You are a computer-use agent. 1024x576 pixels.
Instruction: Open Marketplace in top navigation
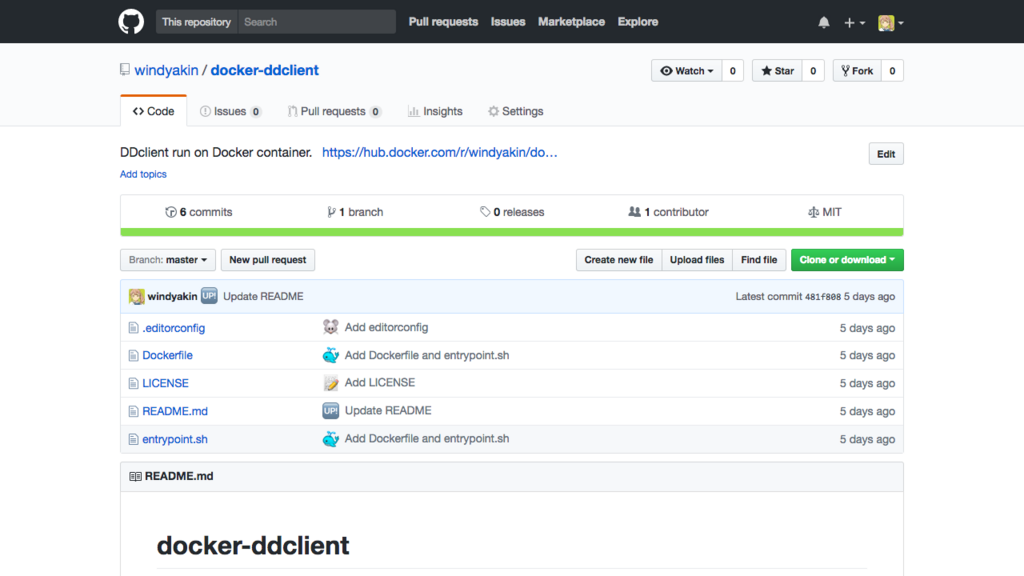coord(571,22)
